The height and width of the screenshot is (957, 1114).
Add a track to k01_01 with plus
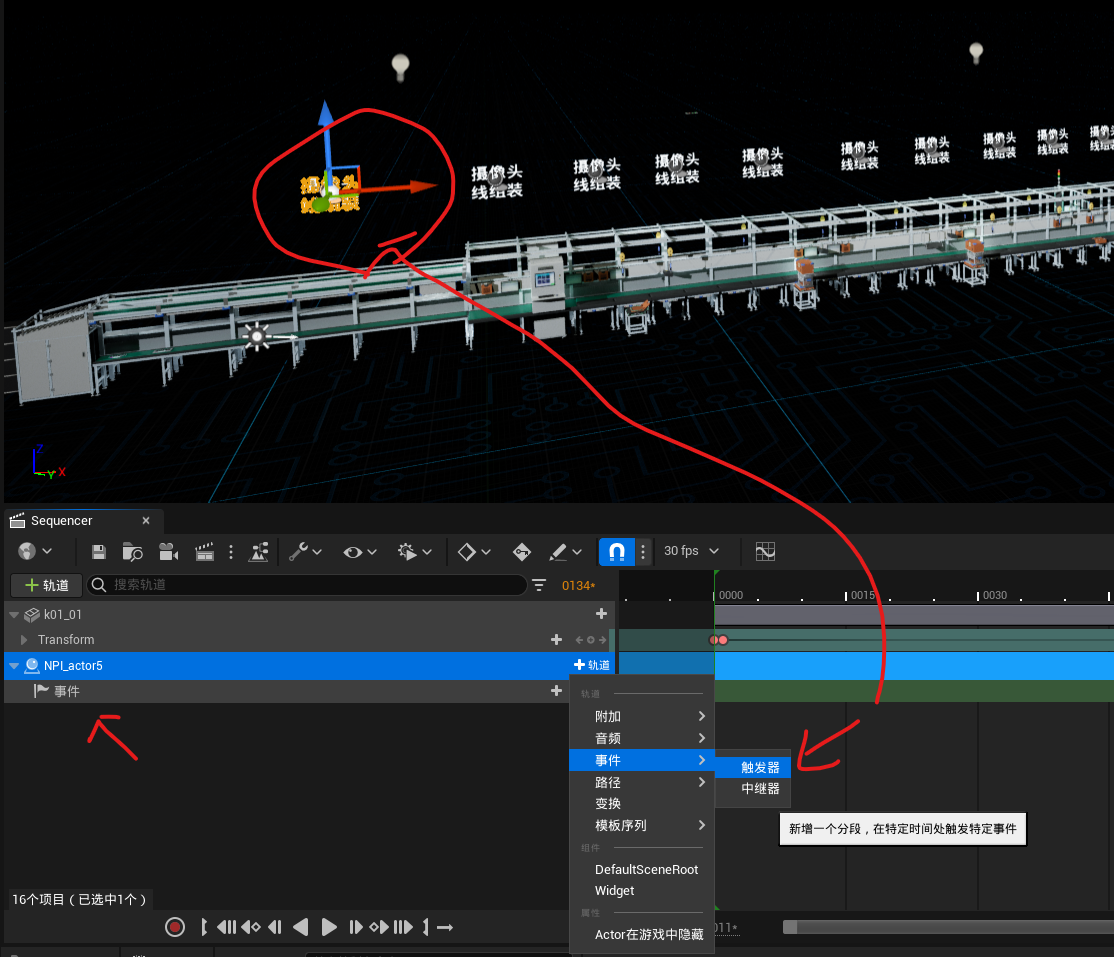pyautogui.click(x=601, y=613)
